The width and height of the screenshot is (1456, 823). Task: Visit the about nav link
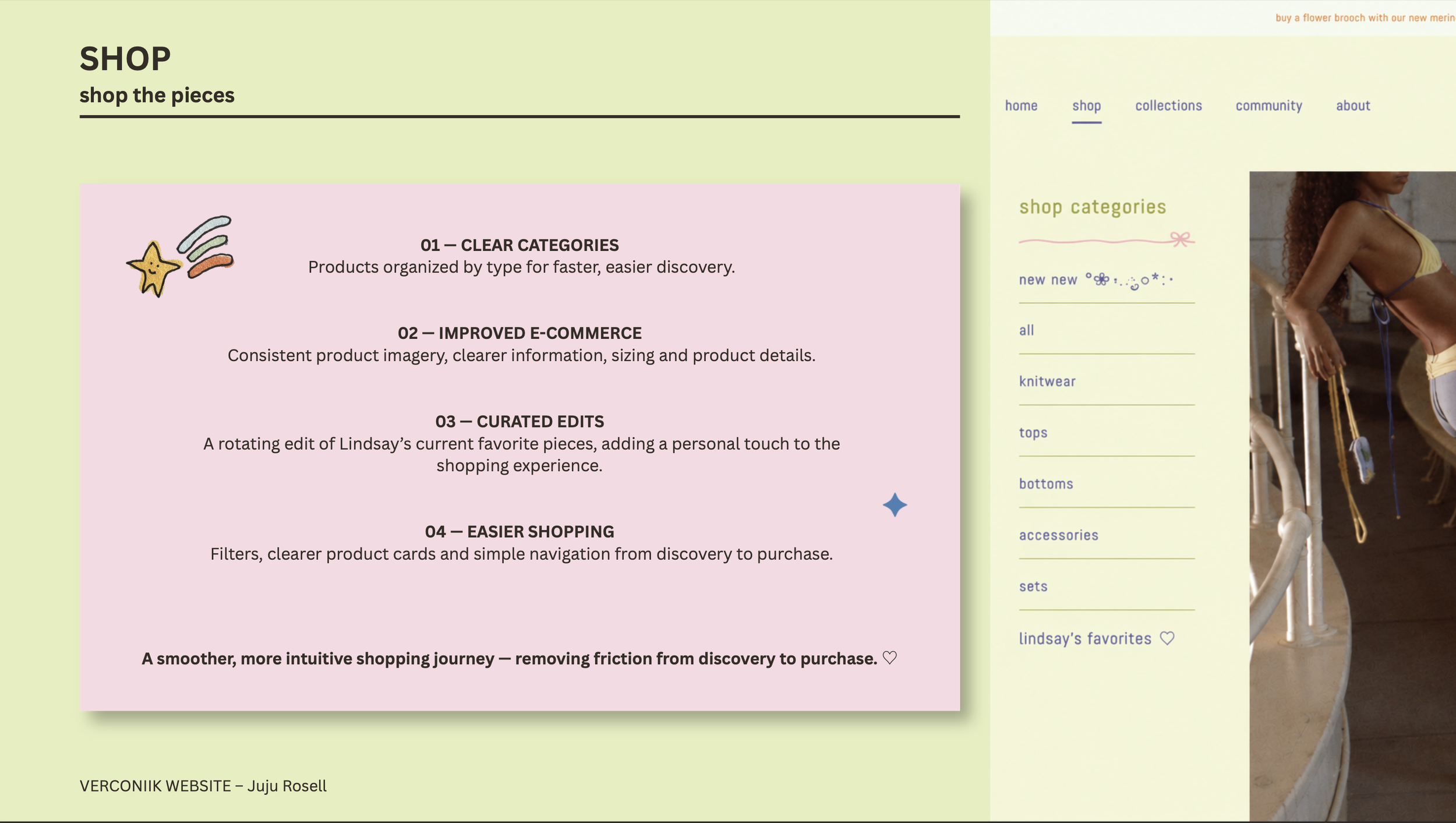pyautogui.click(x=1353, y=105)
